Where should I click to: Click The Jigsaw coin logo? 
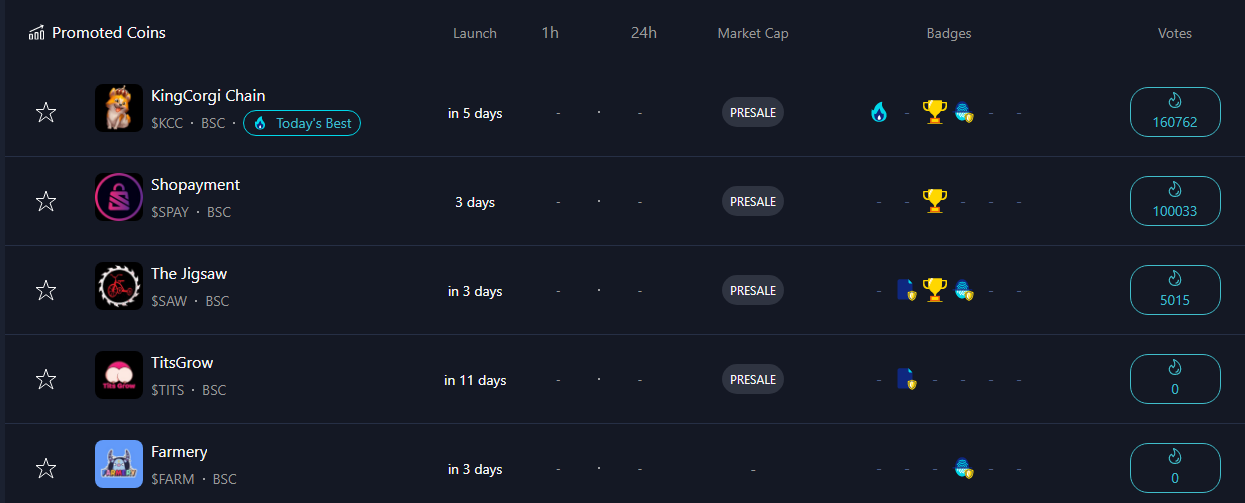[119, 286]
